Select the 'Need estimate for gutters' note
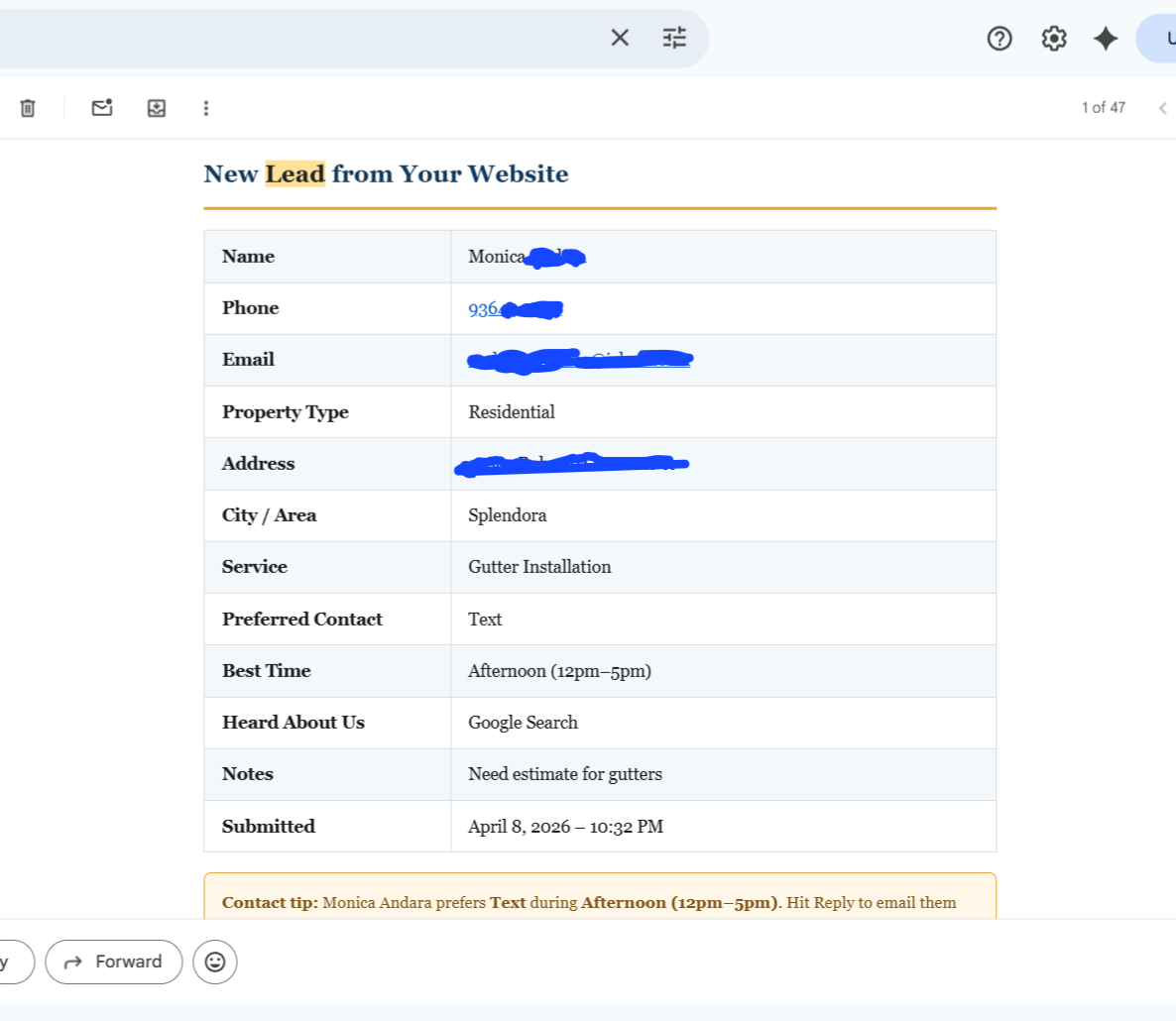This screenshot has width=1176, height=1021. 565,774
